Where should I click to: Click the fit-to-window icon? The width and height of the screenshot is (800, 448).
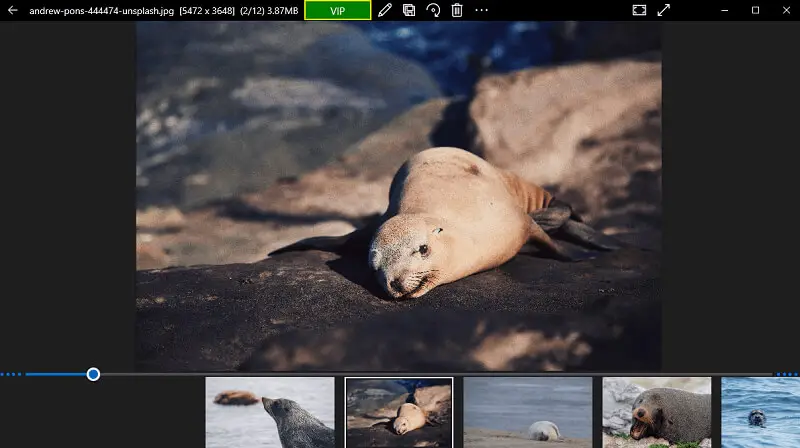click(639, 10)
